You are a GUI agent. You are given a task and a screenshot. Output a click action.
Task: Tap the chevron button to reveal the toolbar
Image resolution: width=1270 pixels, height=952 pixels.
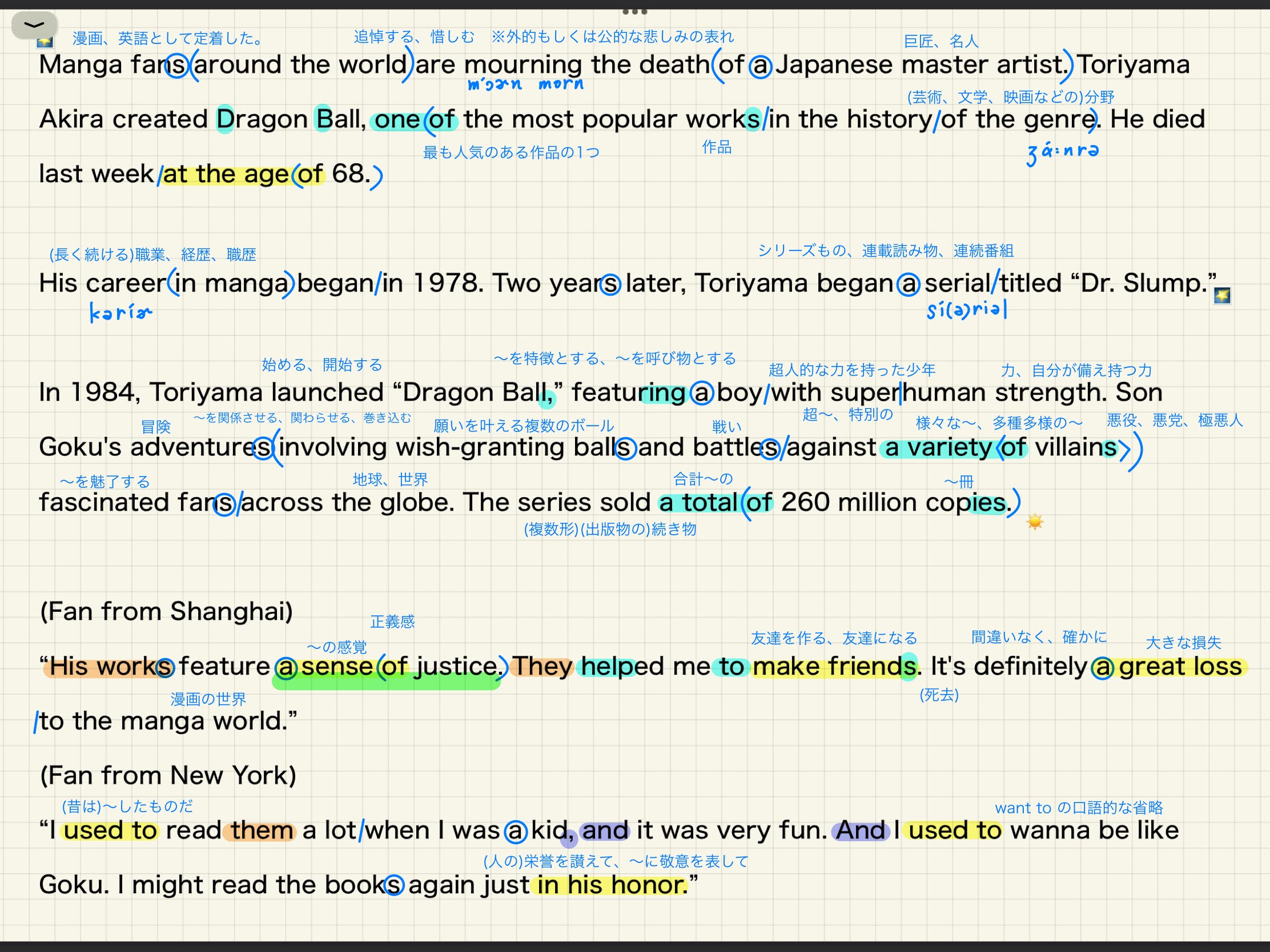pyautogui.click(x=34, y=25)
